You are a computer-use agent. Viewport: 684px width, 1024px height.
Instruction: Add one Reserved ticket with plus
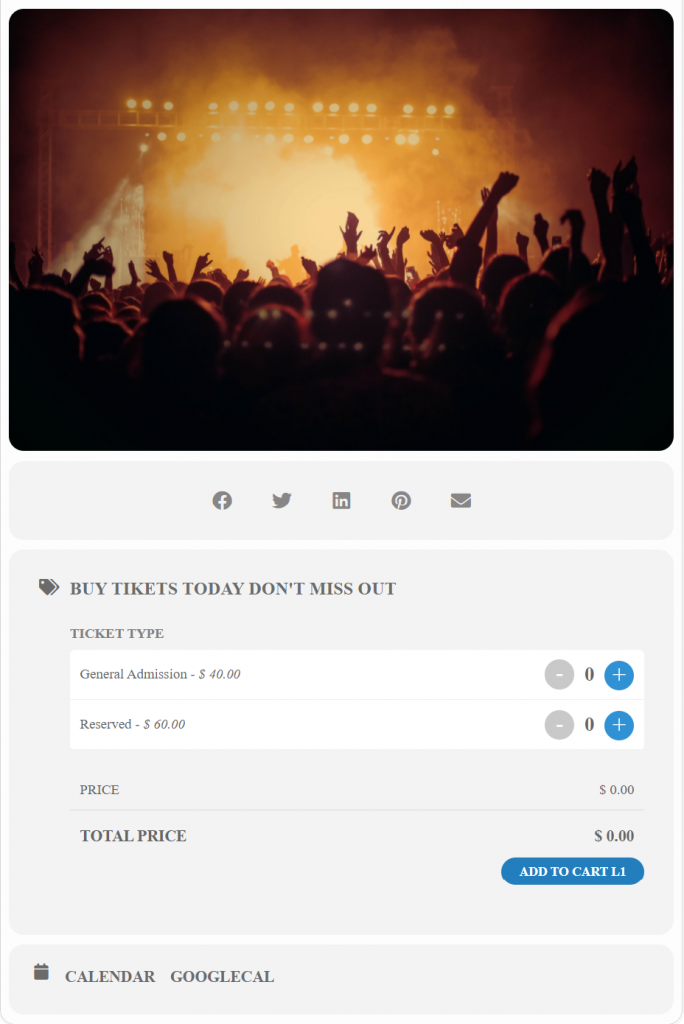pos(619,725)
